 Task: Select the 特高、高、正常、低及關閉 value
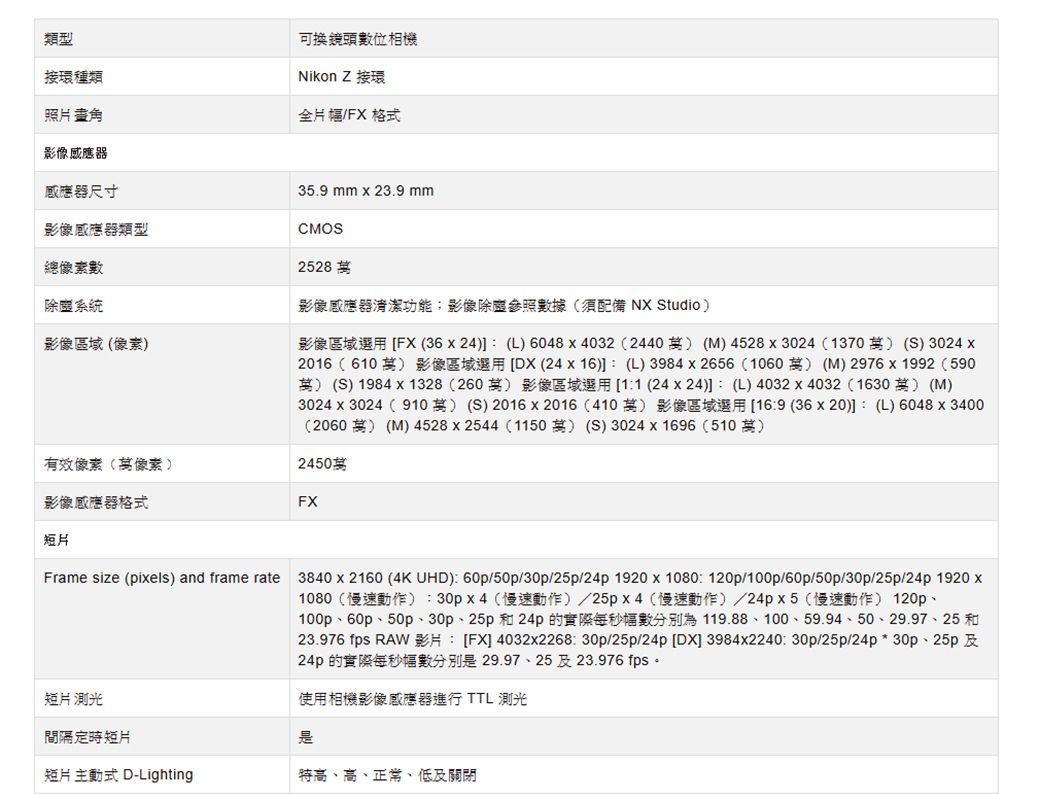[x=387, y=775]
